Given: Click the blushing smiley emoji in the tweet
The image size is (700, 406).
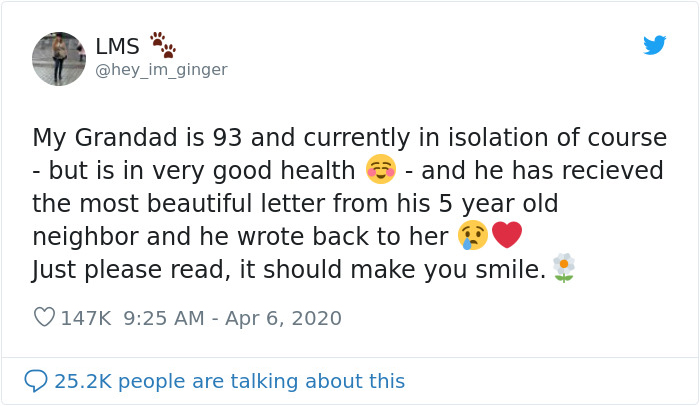Looking at the screenshot, I should tap(380, 170).
